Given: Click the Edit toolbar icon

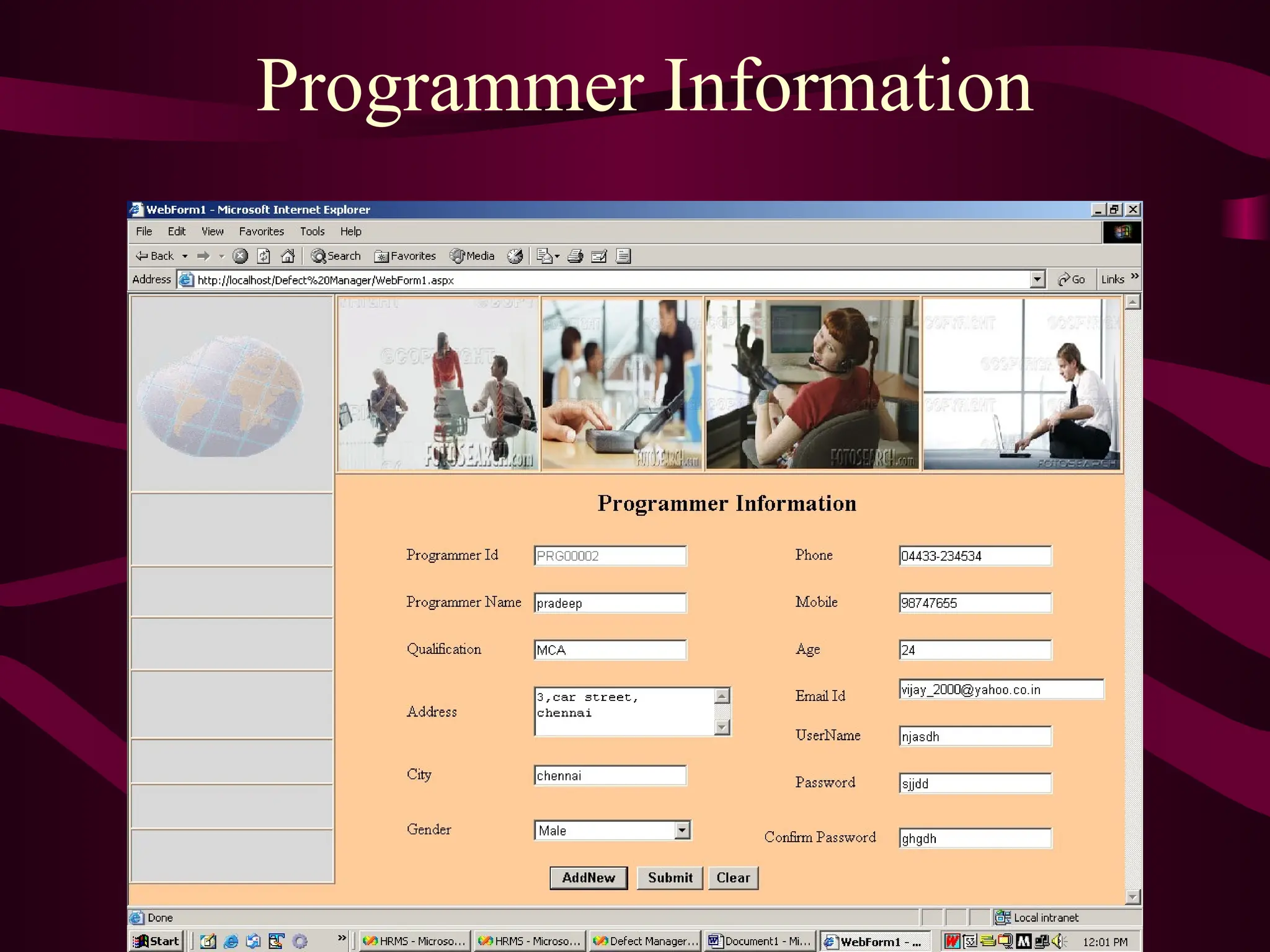Looking at the screenshot, I should tap(599, 255).
